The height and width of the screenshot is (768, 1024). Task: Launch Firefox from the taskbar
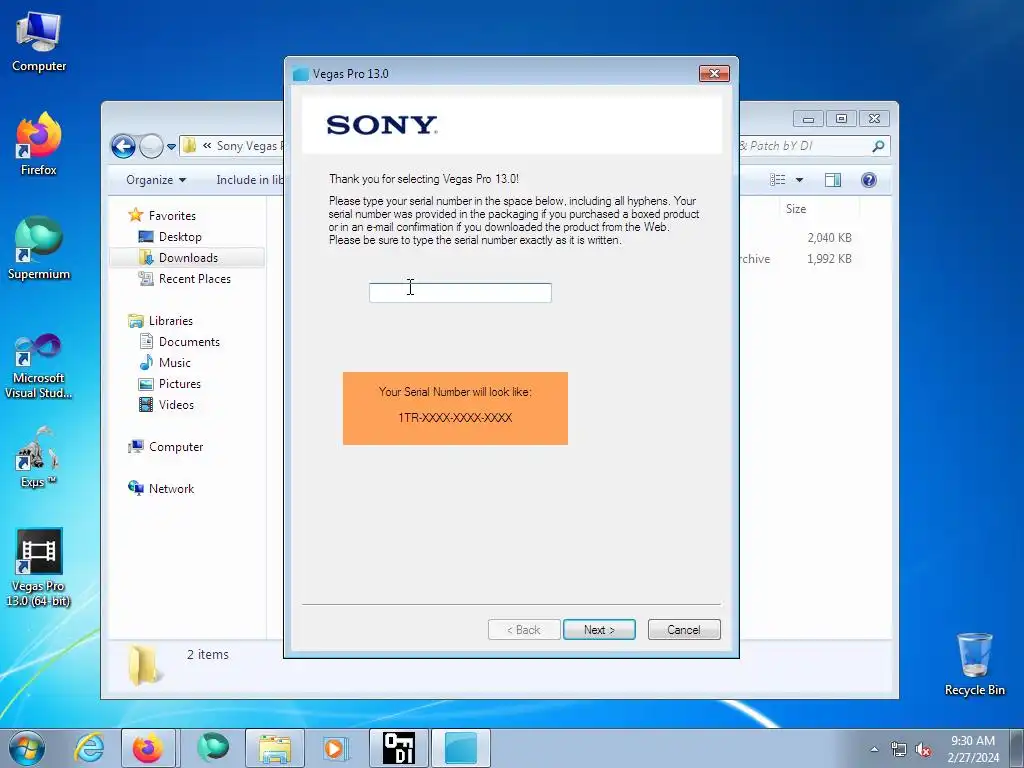149,748
